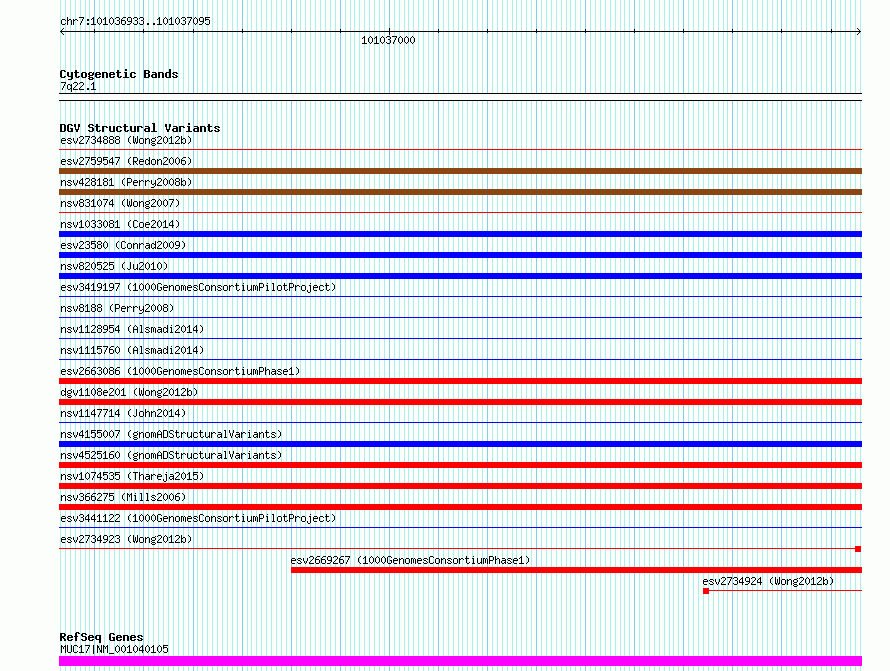The height and width of the screenshot is (671, 890).
Task: Open the RefSeq Genes track title
Action: 101,637
